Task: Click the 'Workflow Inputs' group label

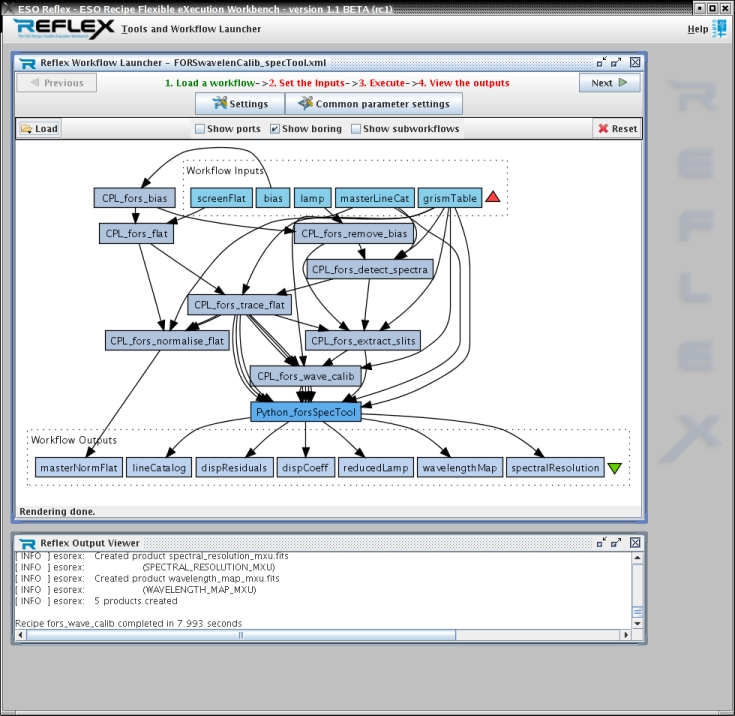Action: point(225,170)
